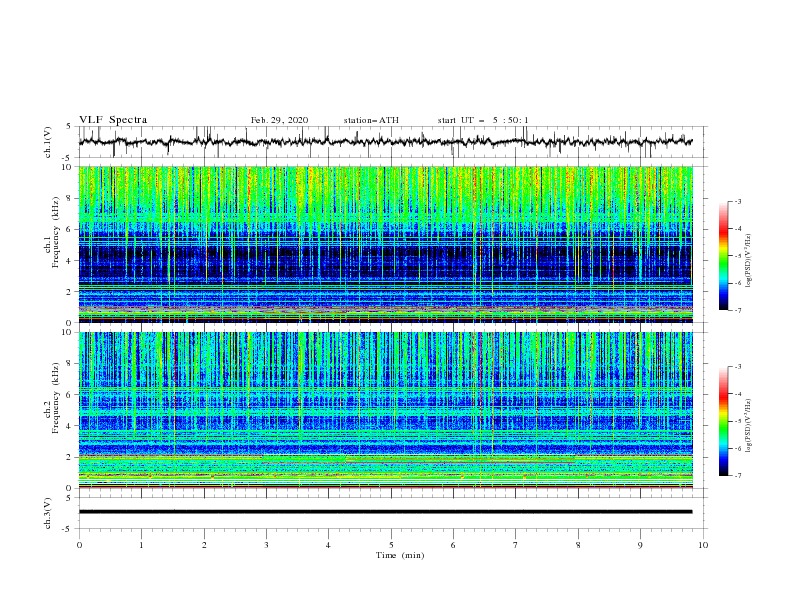Select the upper "log(PSD)(V²/Hz)" colorbar label

click(x=748, y=261)
